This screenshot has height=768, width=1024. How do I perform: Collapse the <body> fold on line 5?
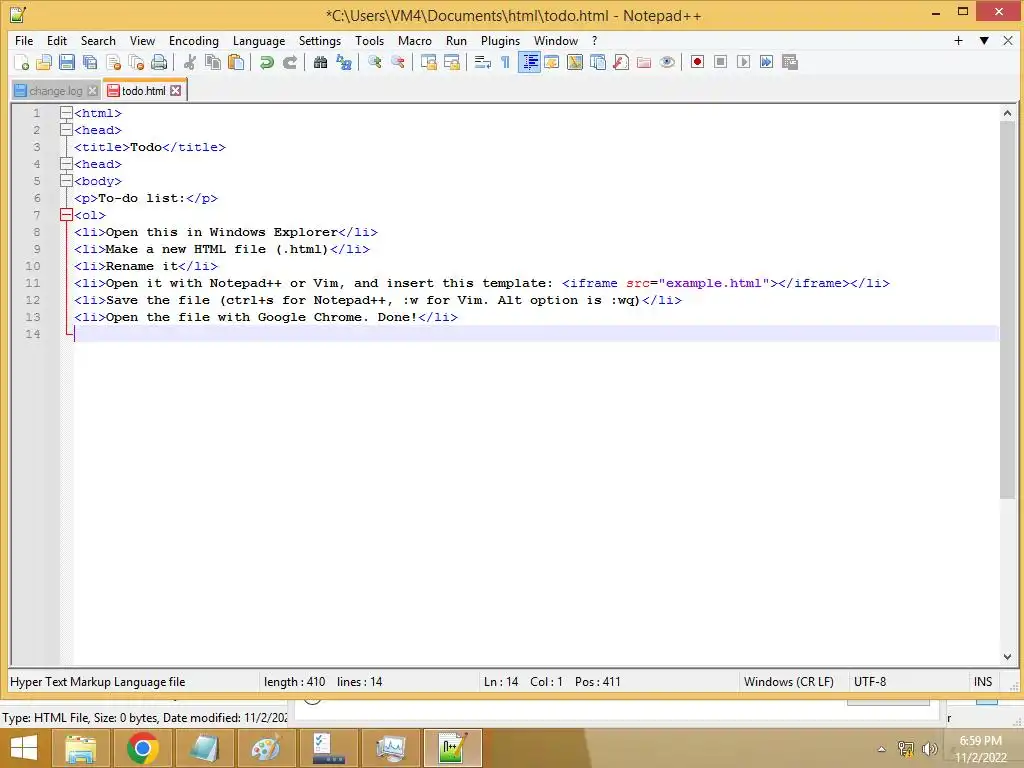point(66,181)
